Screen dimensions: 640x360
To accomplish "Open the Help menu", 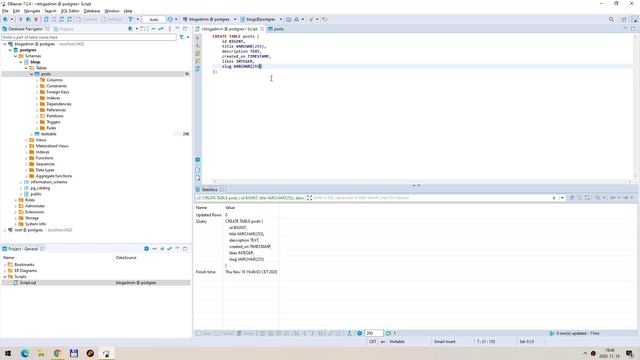I will coord(128,11).
